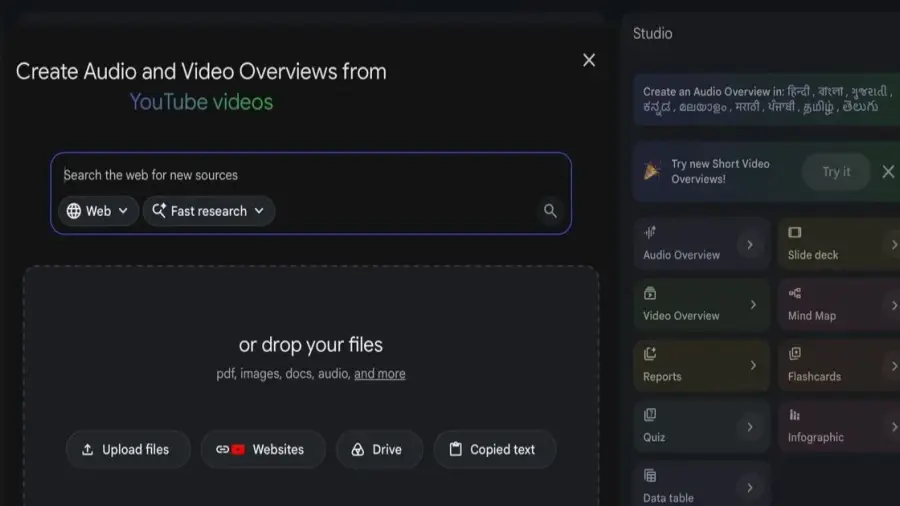
Task: Expand the Audio Overview chevron
Action: [750, 245]
